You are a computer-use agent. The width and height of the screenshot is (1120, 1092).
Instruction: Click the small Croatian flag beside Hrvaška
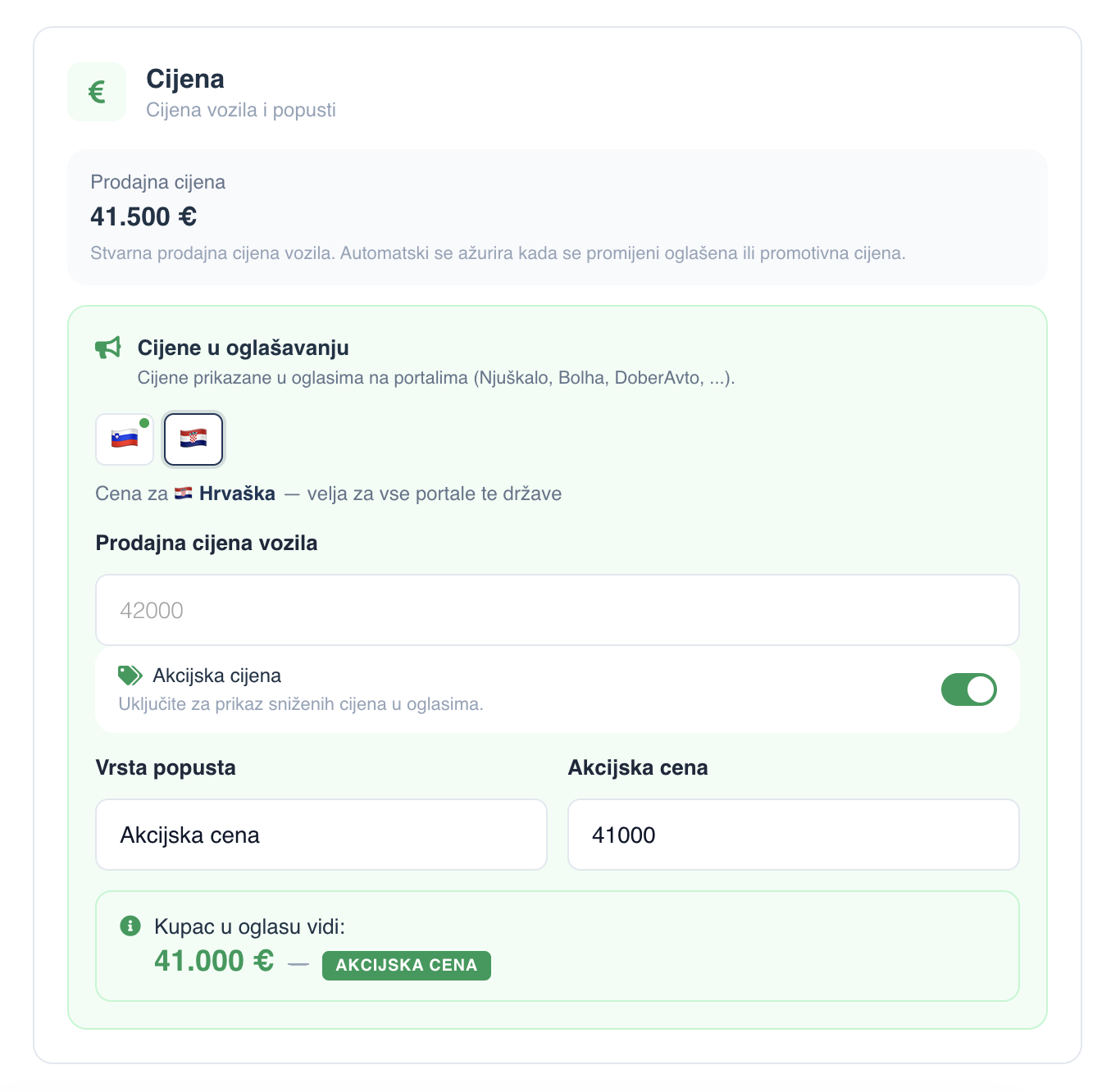click(184, 494)
